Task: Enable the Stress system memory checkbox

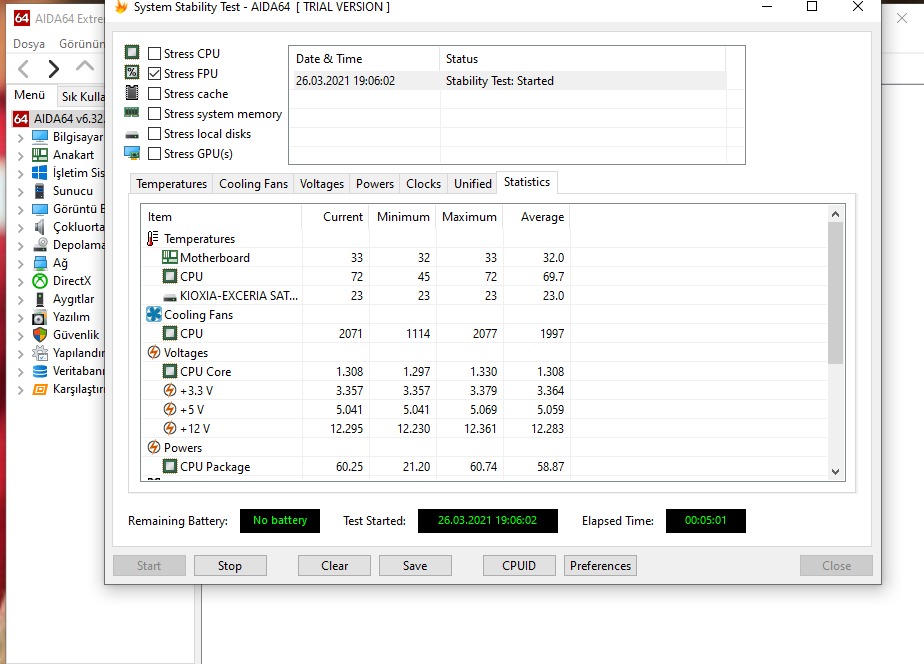Action: (x=154, y=114)
